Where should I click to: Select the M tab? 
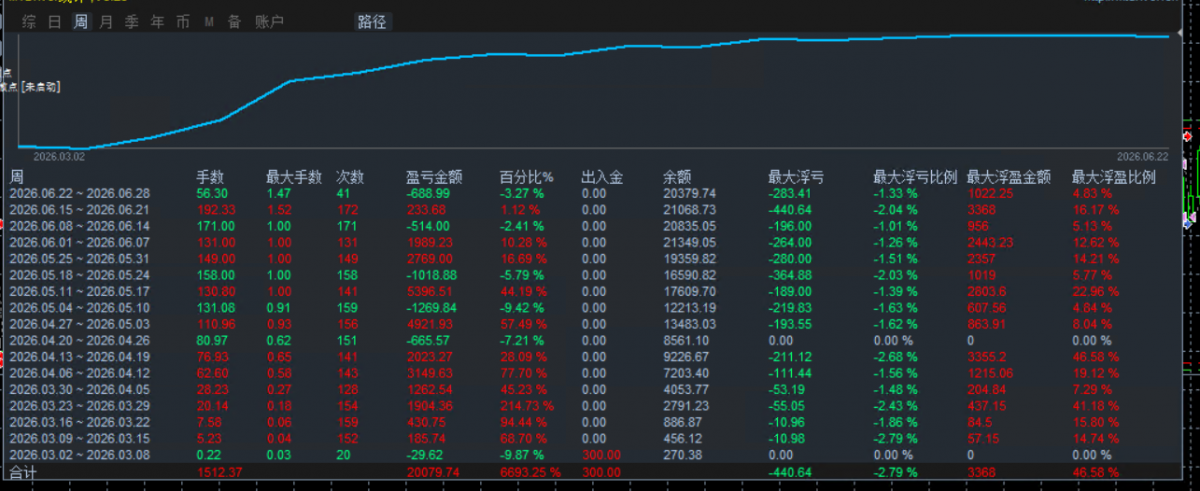click(x=208, y=21)
